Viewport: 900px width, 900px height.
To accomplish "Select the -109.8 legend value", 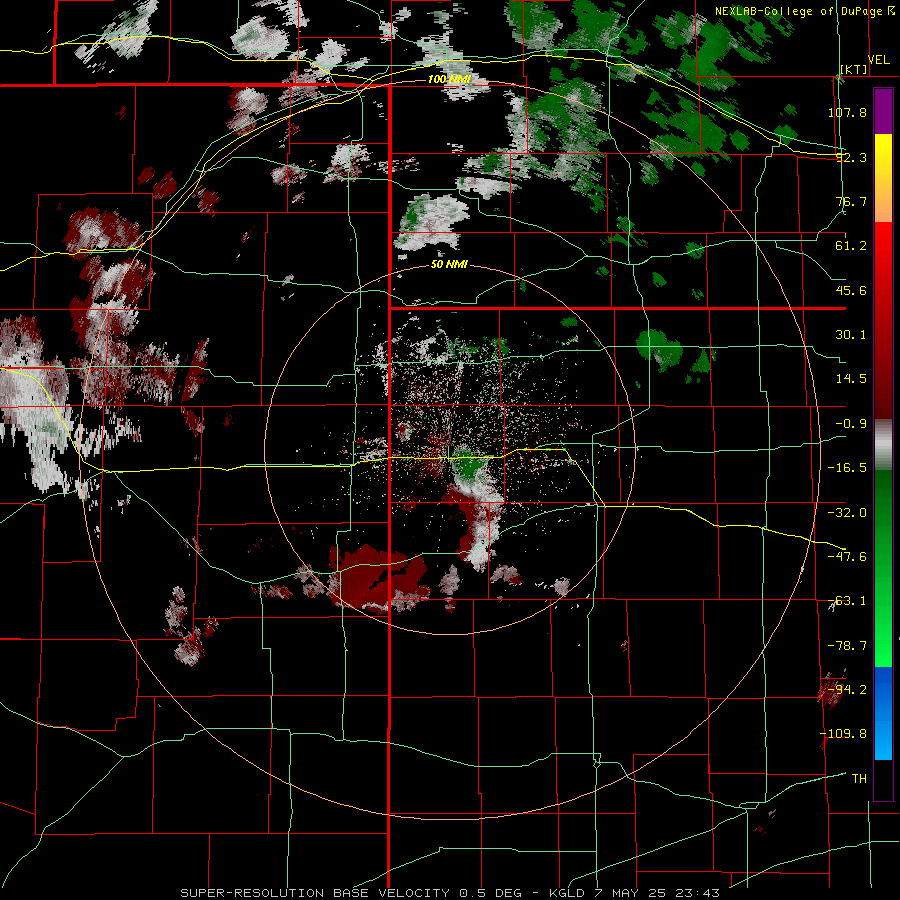I will click(844, 734).
